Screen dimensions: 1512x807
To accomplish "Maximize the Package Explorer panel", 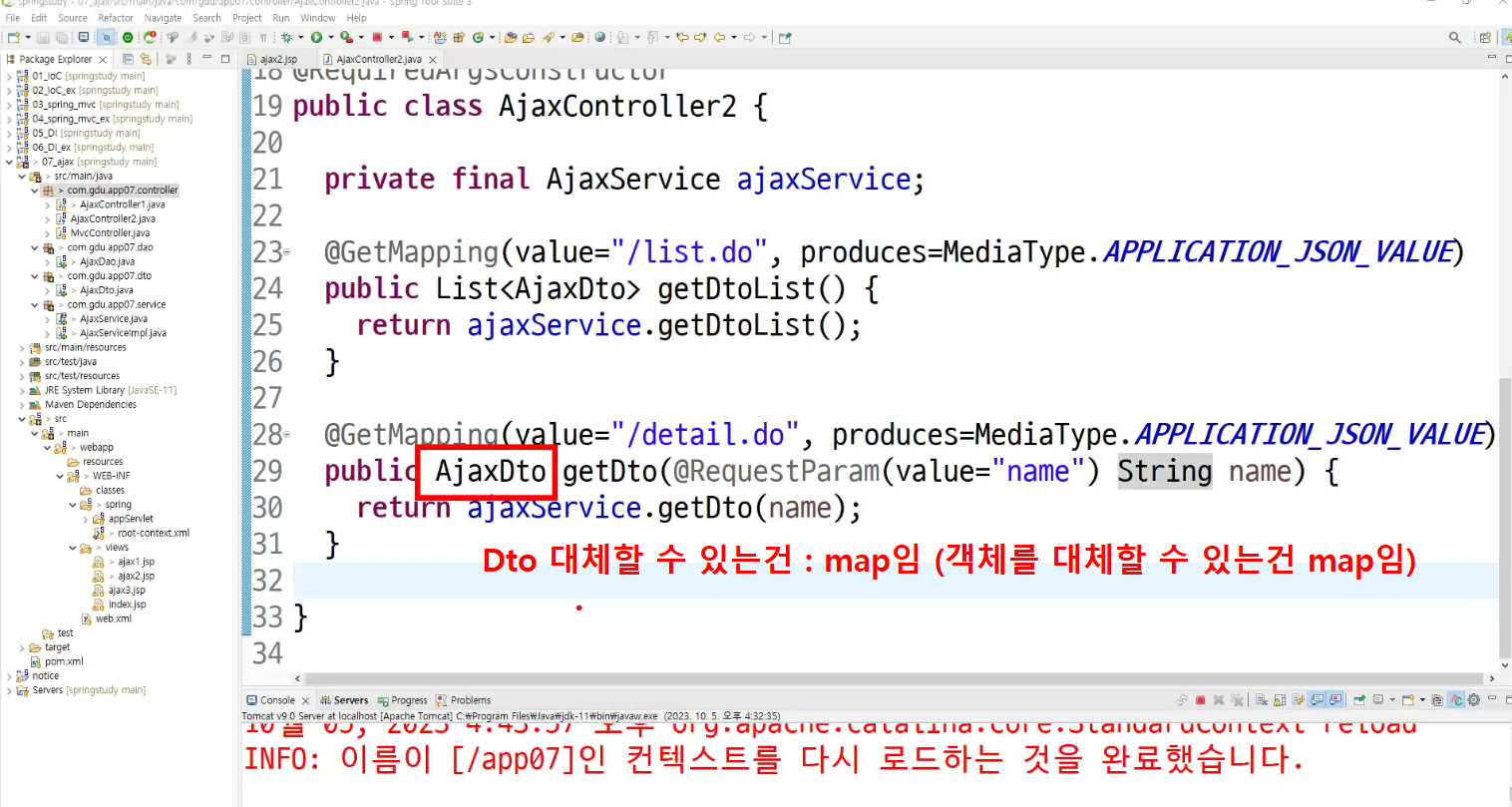I will coord(225,58).
